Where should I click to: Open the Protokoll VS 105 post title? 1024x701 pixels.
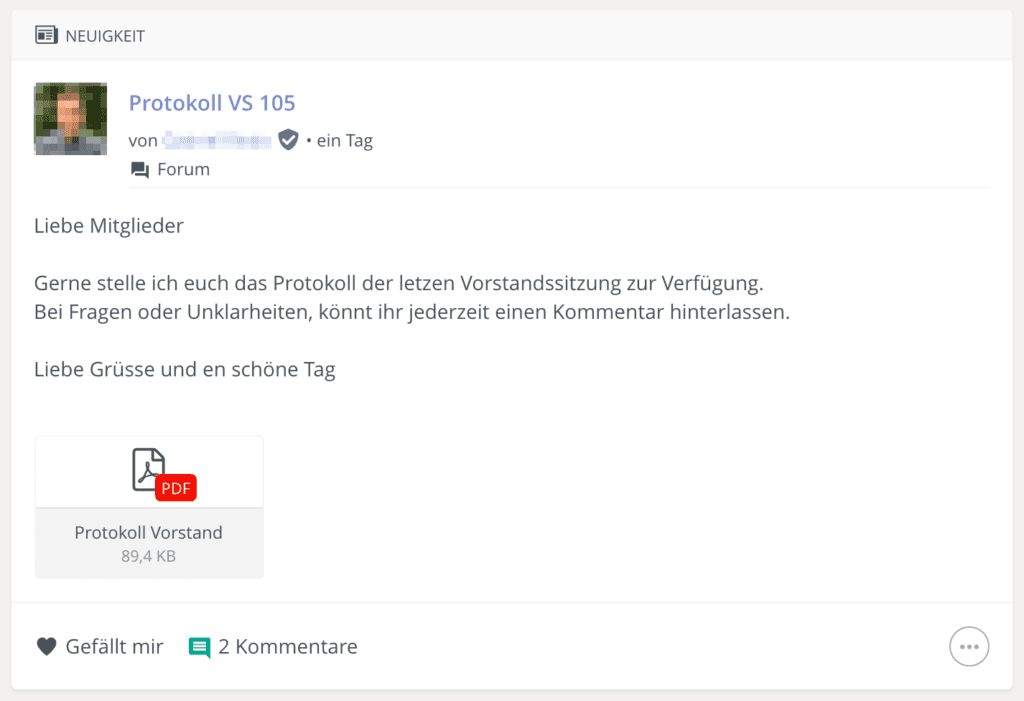click(x=212, y=103)
